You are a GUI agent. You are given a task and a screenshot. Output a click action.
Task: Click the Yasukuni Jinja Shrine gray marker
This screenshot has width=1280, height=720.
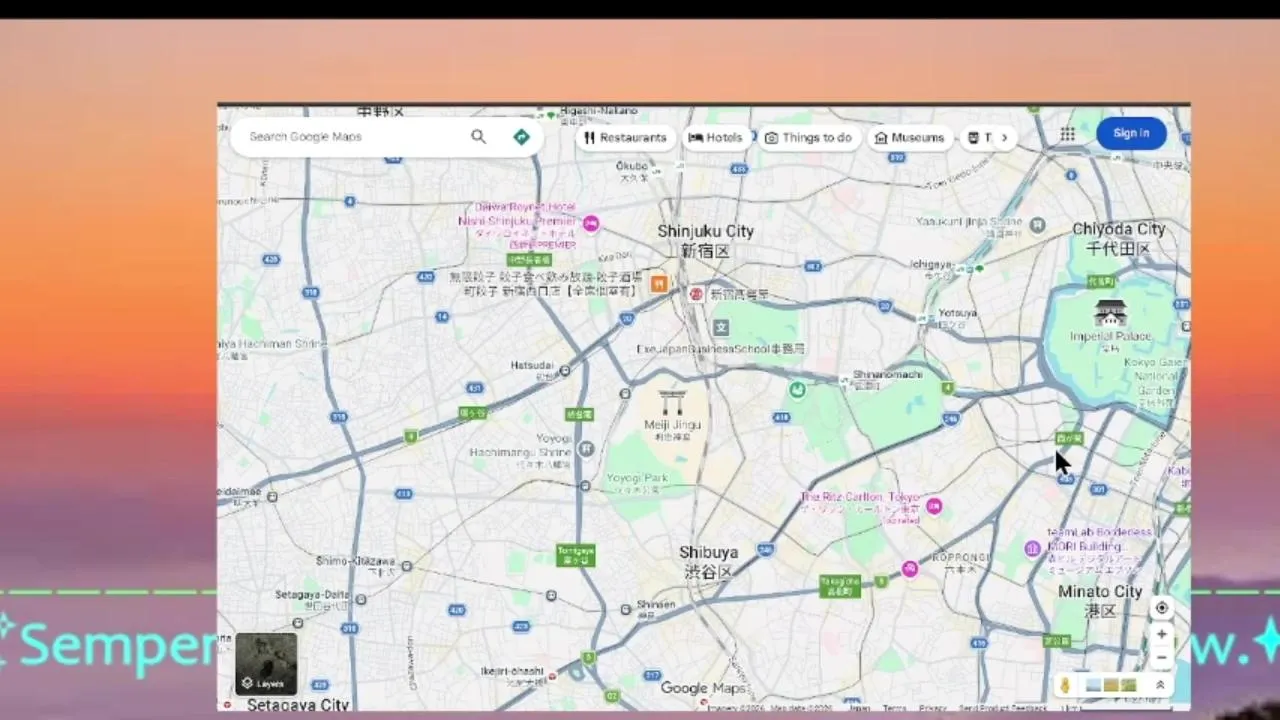coord(1038,225)
